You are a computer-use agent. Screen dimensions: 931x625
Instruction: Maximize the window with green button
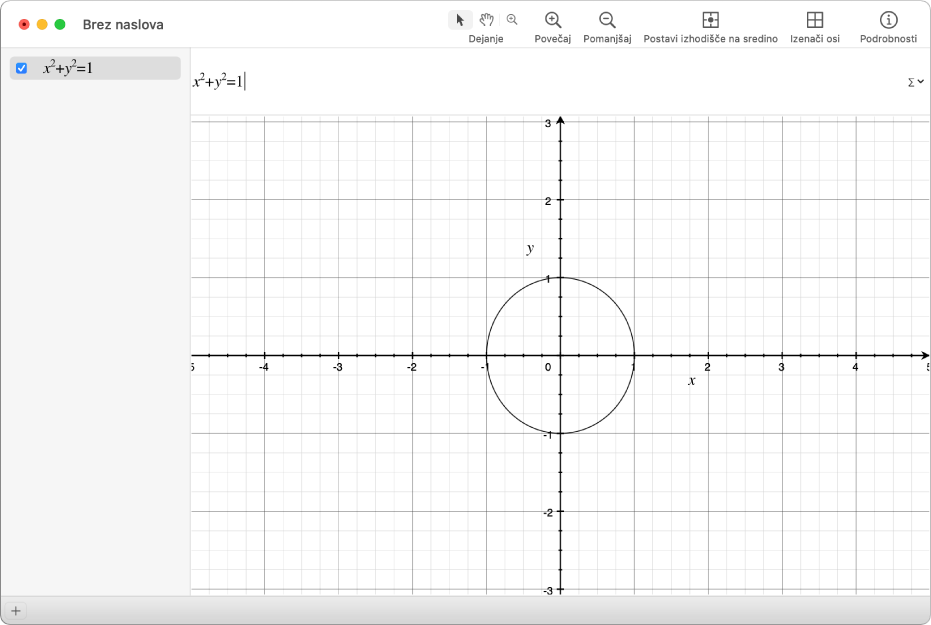pyautogui.click(x=60, y=24)
